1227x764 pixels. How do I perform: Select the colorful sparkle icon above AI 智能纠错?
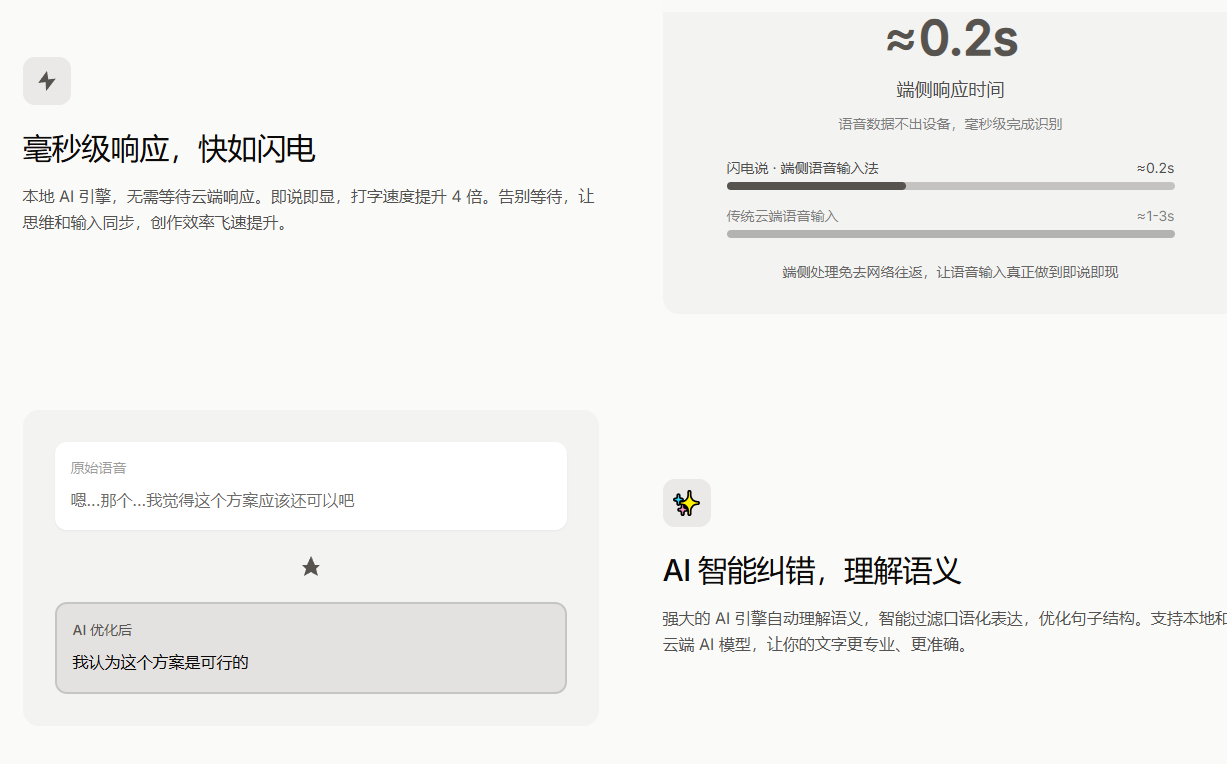(687, 503)
